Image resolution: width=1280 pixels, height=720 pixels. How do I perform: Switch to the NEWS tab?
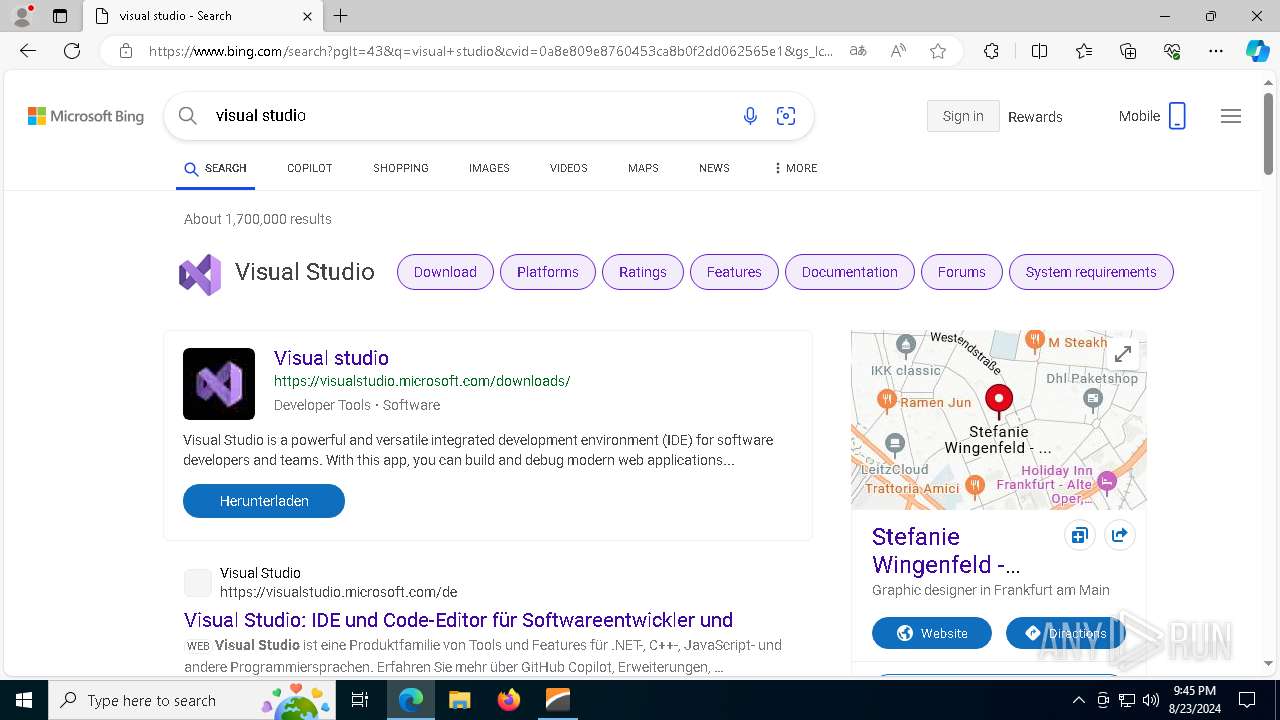(714, 168)
